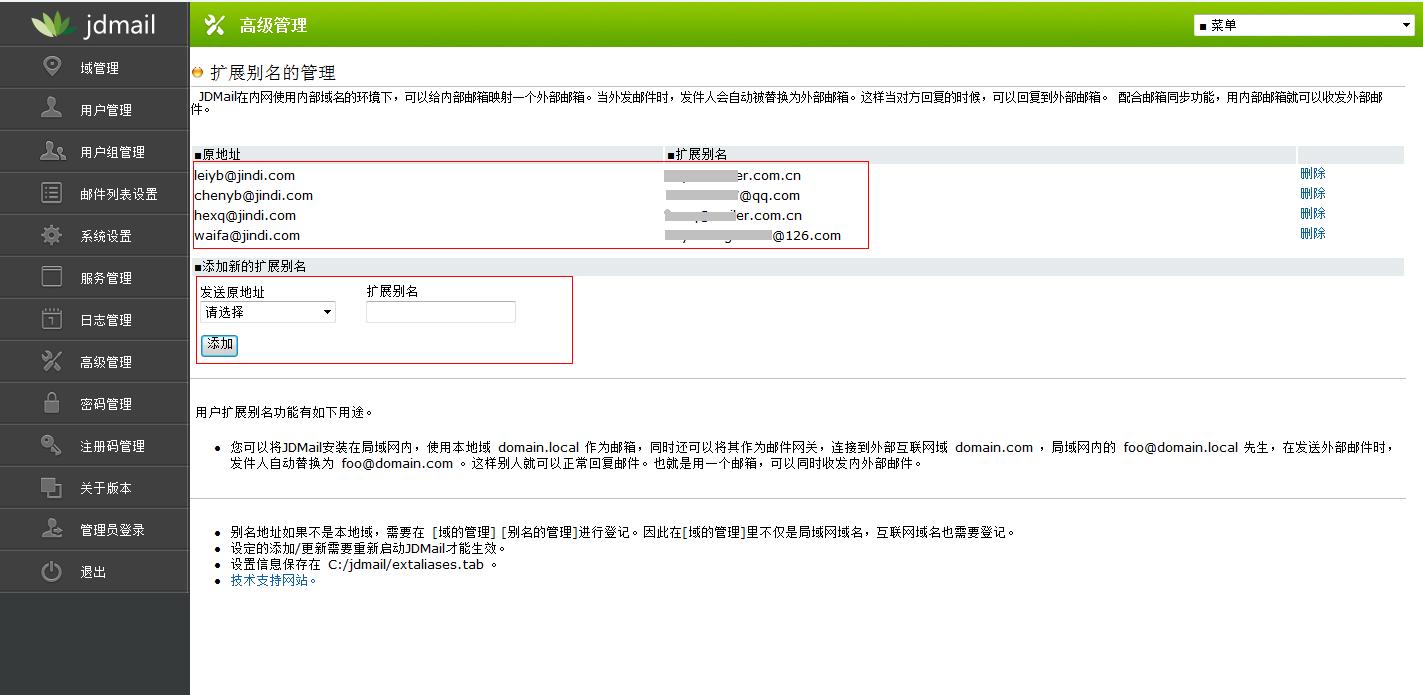1423x695 pixels.
Task: Delete the leiyb@jindi.com alias entry
Action: coord(1312,174)
